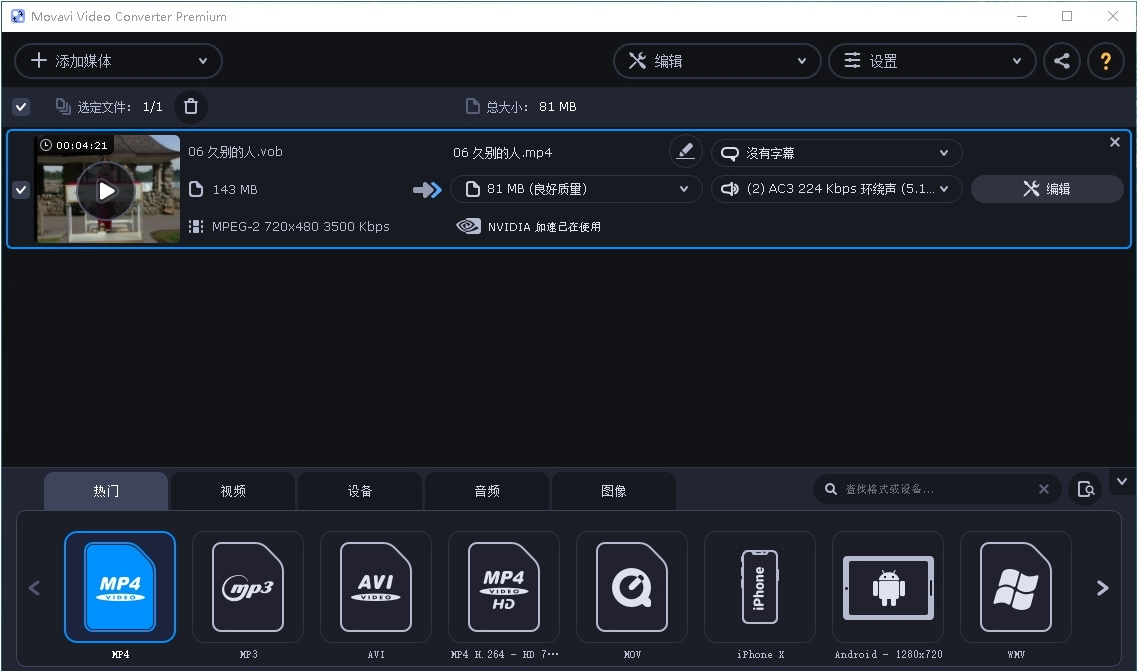The width and height of the screenshot is (1139, 671).
Task: Deselect the checkbox for 06 久别的人.vob
Action: pos(20,189)
